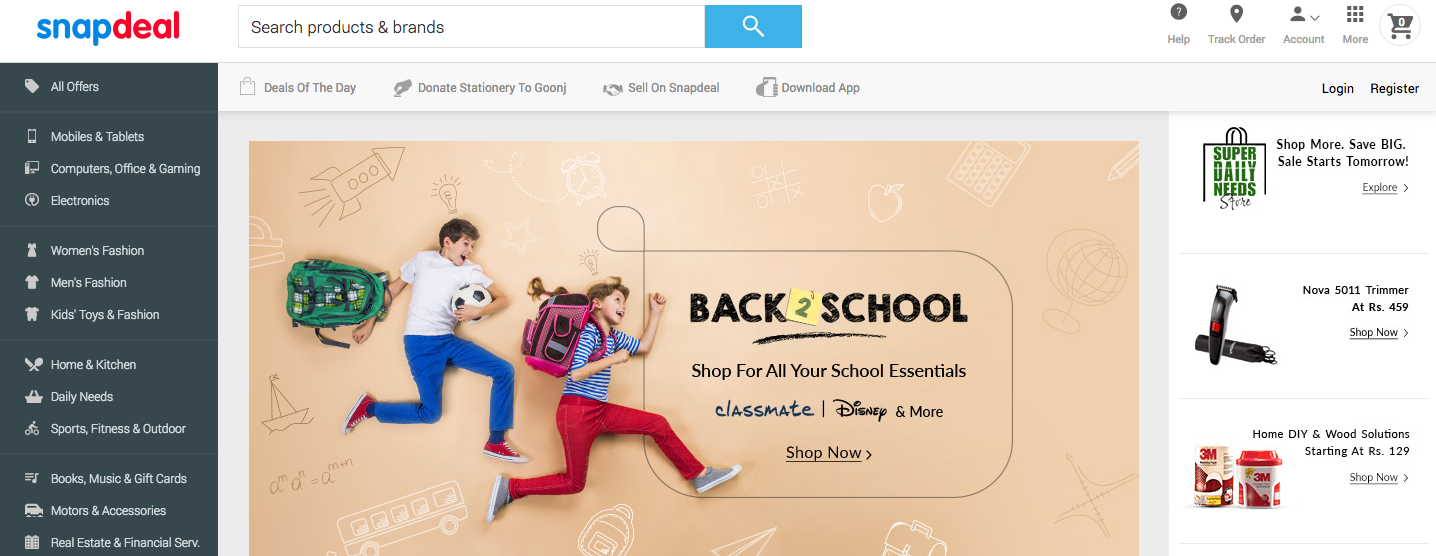Click the Snapdeal logo
This screenshot has width=1436, height=556.
click(x=108, y=27)
